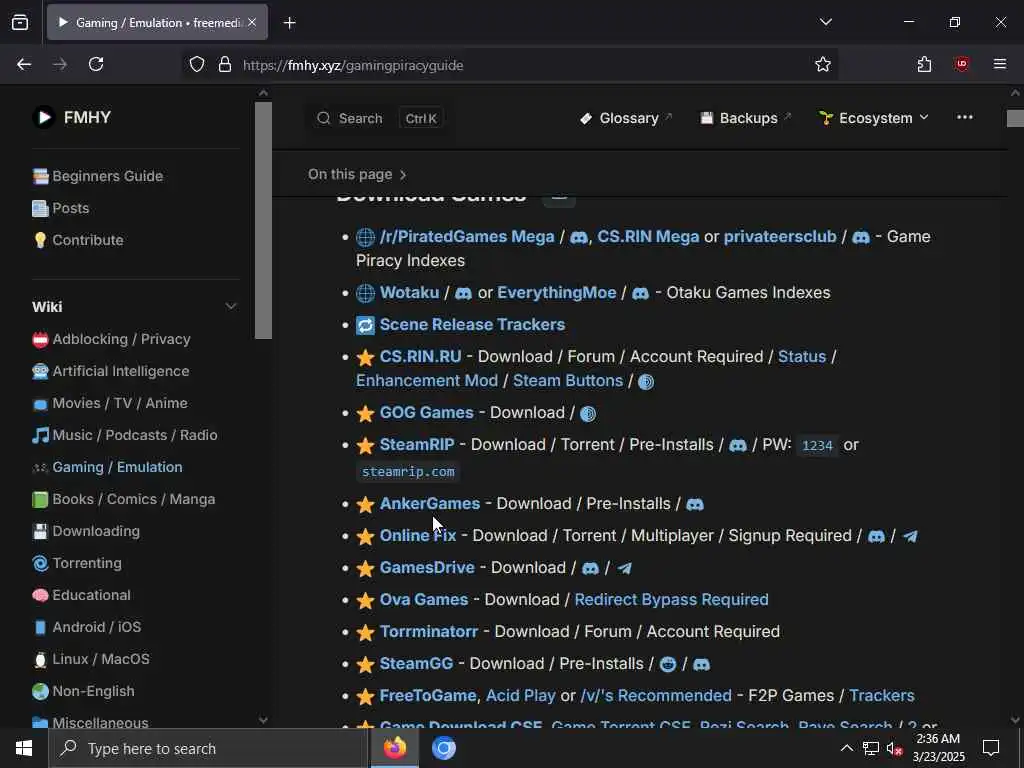Open Movies / TV / Anime section

point(110,403)
